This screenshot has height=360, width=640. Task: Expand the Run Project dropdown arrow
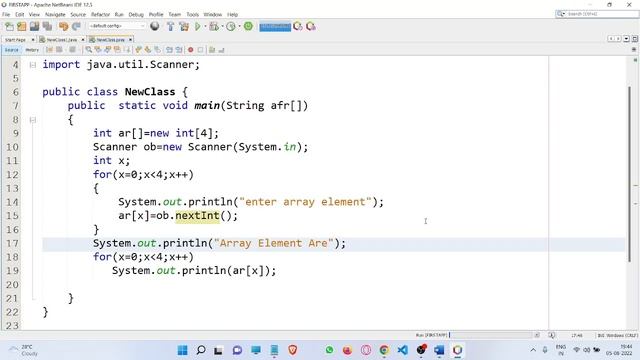click(205, 27)
